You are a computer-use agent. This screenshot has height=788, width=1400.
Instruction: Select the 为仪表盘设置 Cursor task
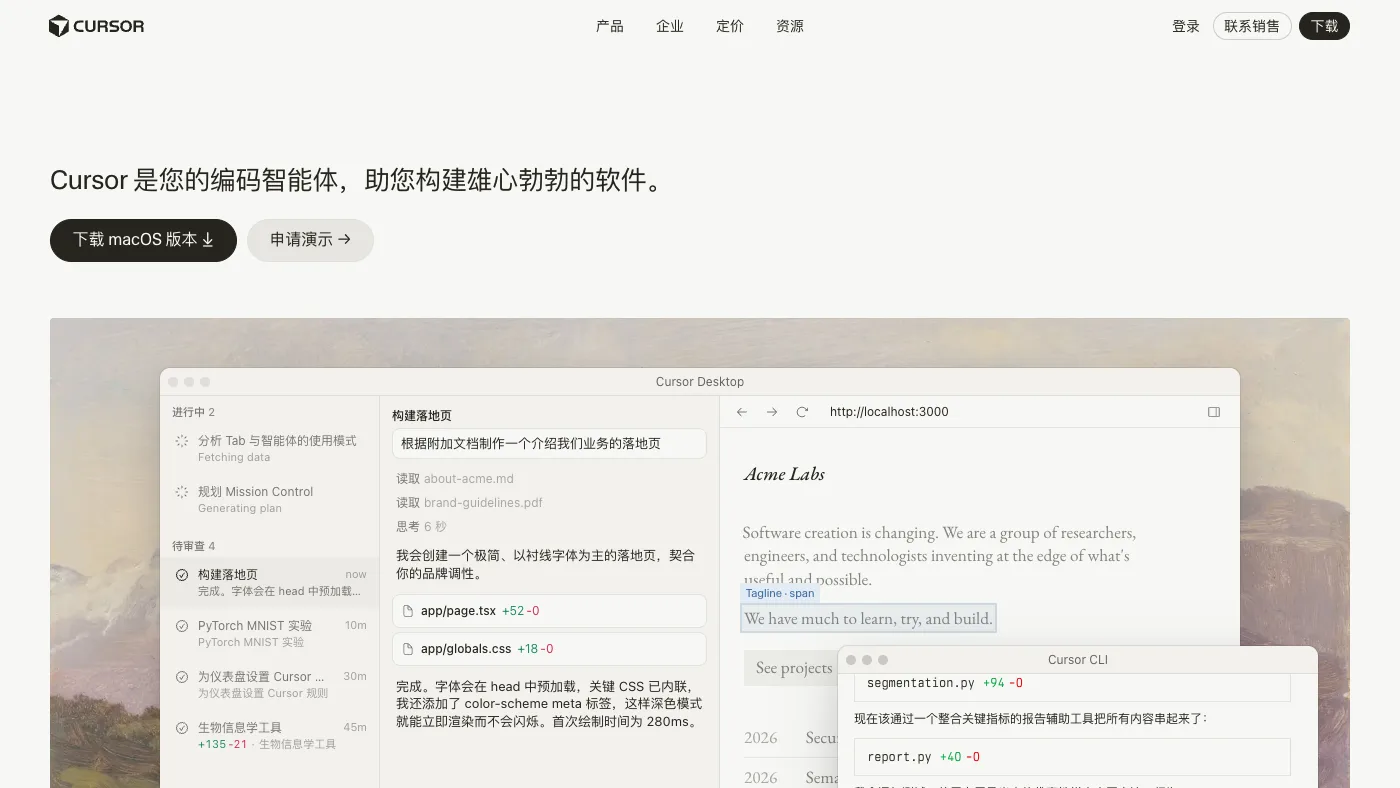coord(269,684)
